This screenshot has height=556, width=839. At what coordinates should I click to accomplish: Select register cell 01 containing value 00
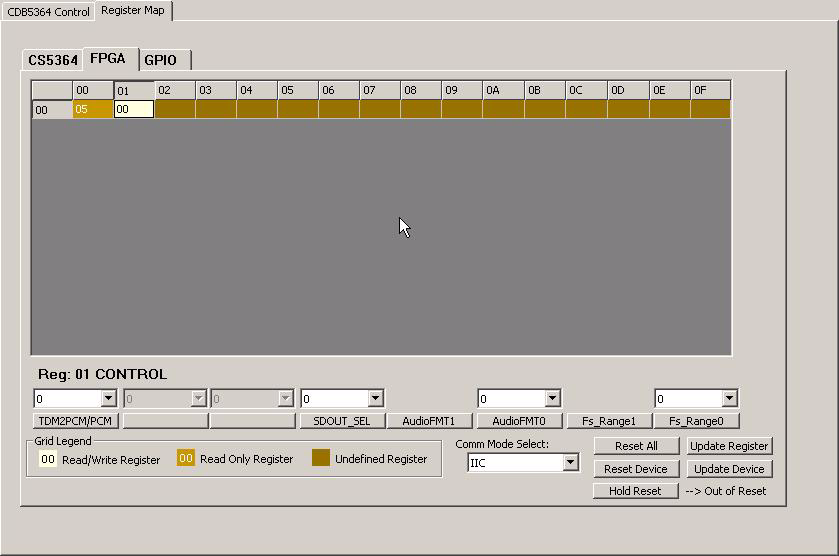coord(134,109)
